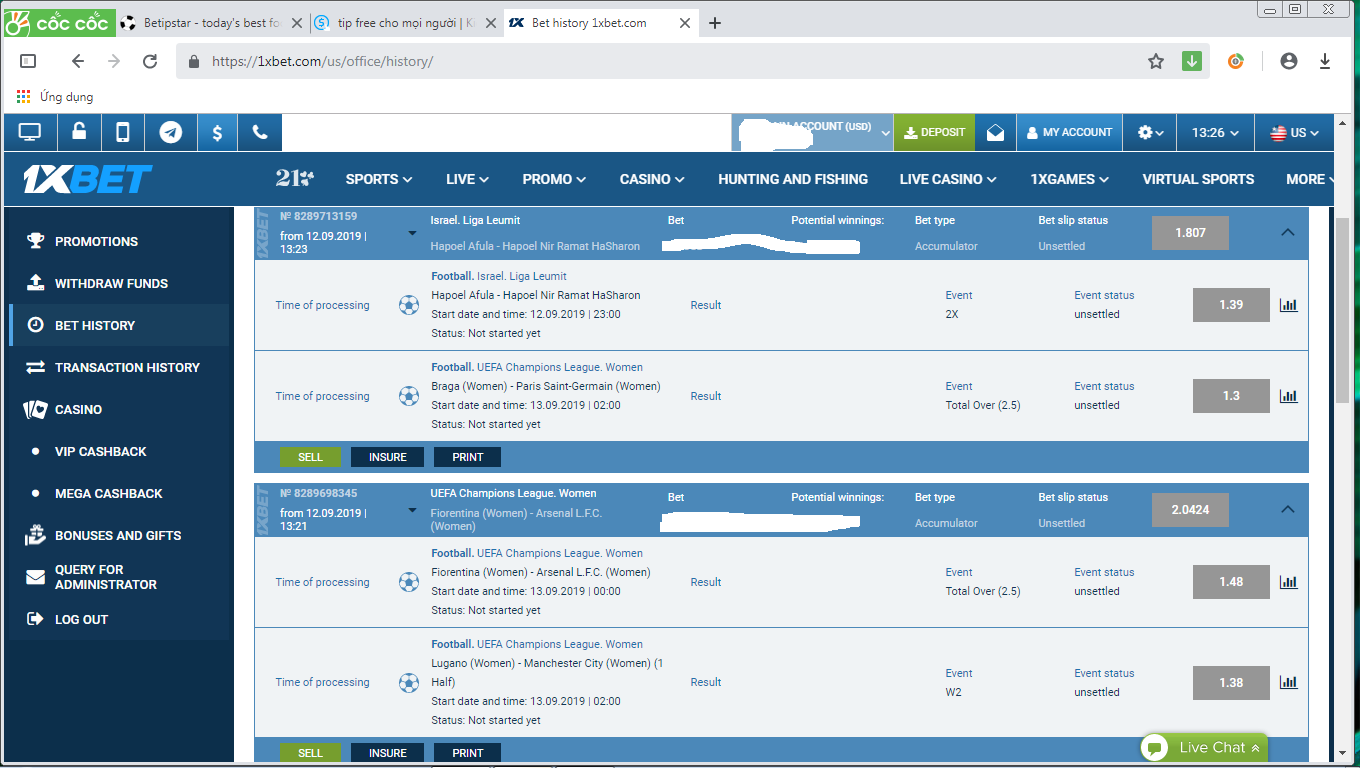Open VIP Cashback in the sidebar
This screenshot has height=768, width=1360.
[118, 451]
